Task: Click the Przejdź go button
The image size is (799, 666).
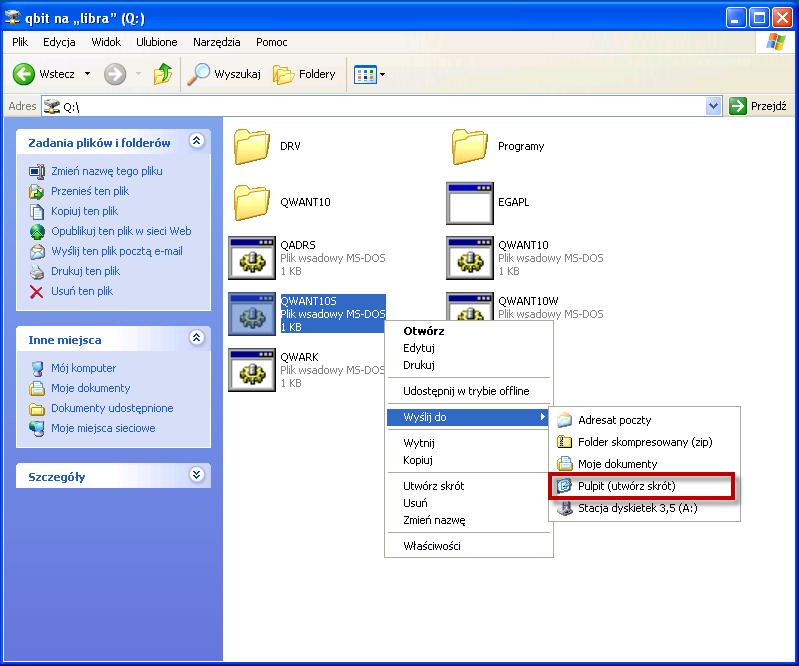Action: [x=758, y=106]
